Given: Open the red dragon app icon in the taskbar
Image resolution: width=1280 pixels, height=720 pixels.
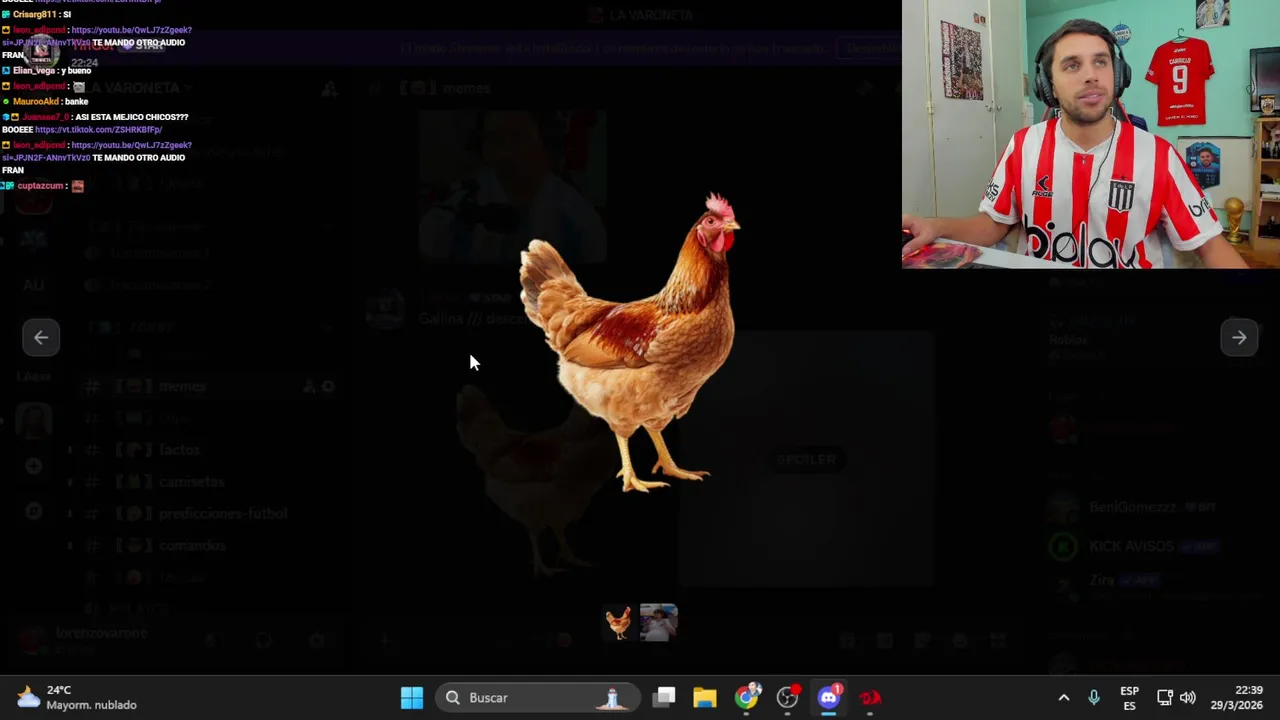Looking at the screenshot, I should [870, 697].
